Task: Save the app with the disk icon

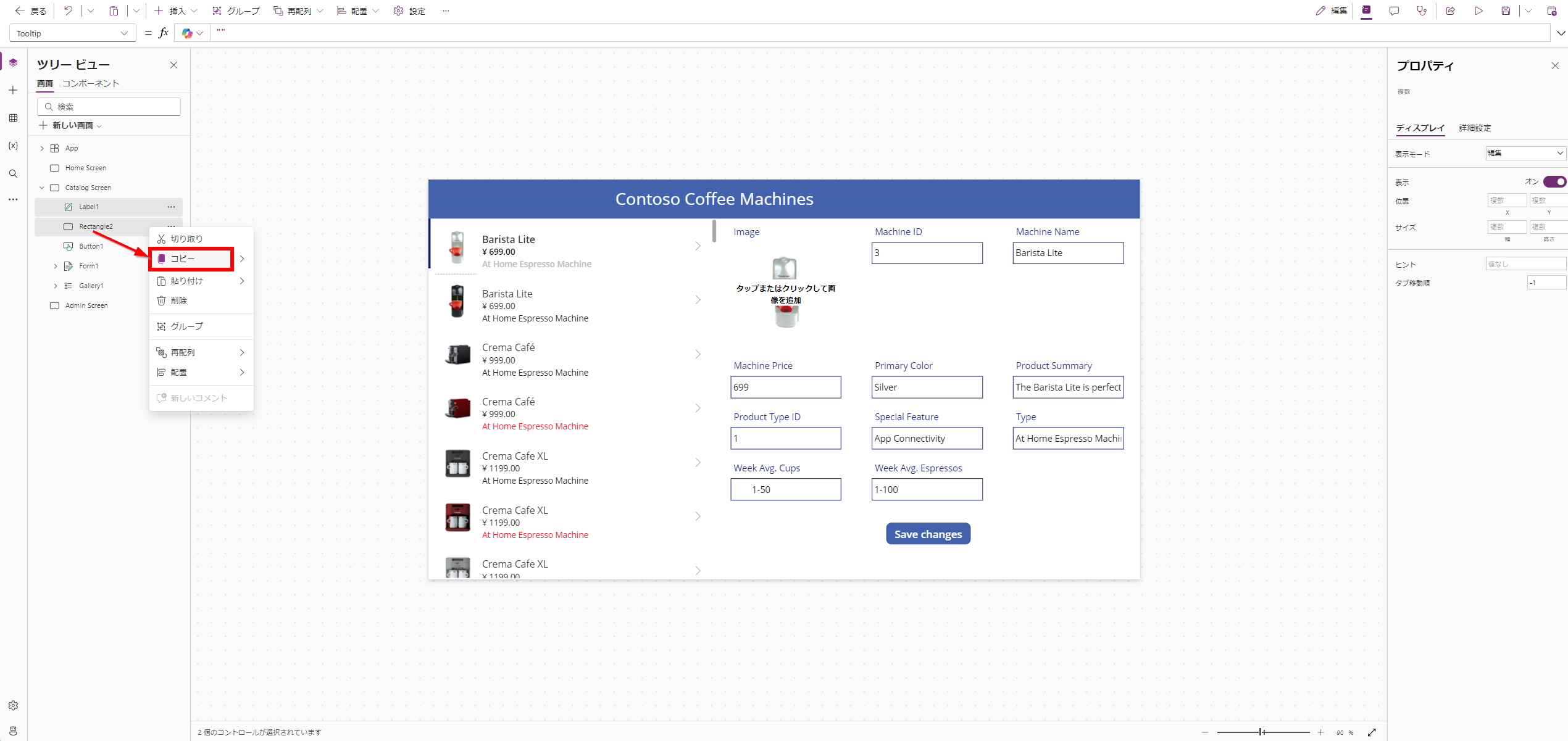Action: coord(1506,11)
